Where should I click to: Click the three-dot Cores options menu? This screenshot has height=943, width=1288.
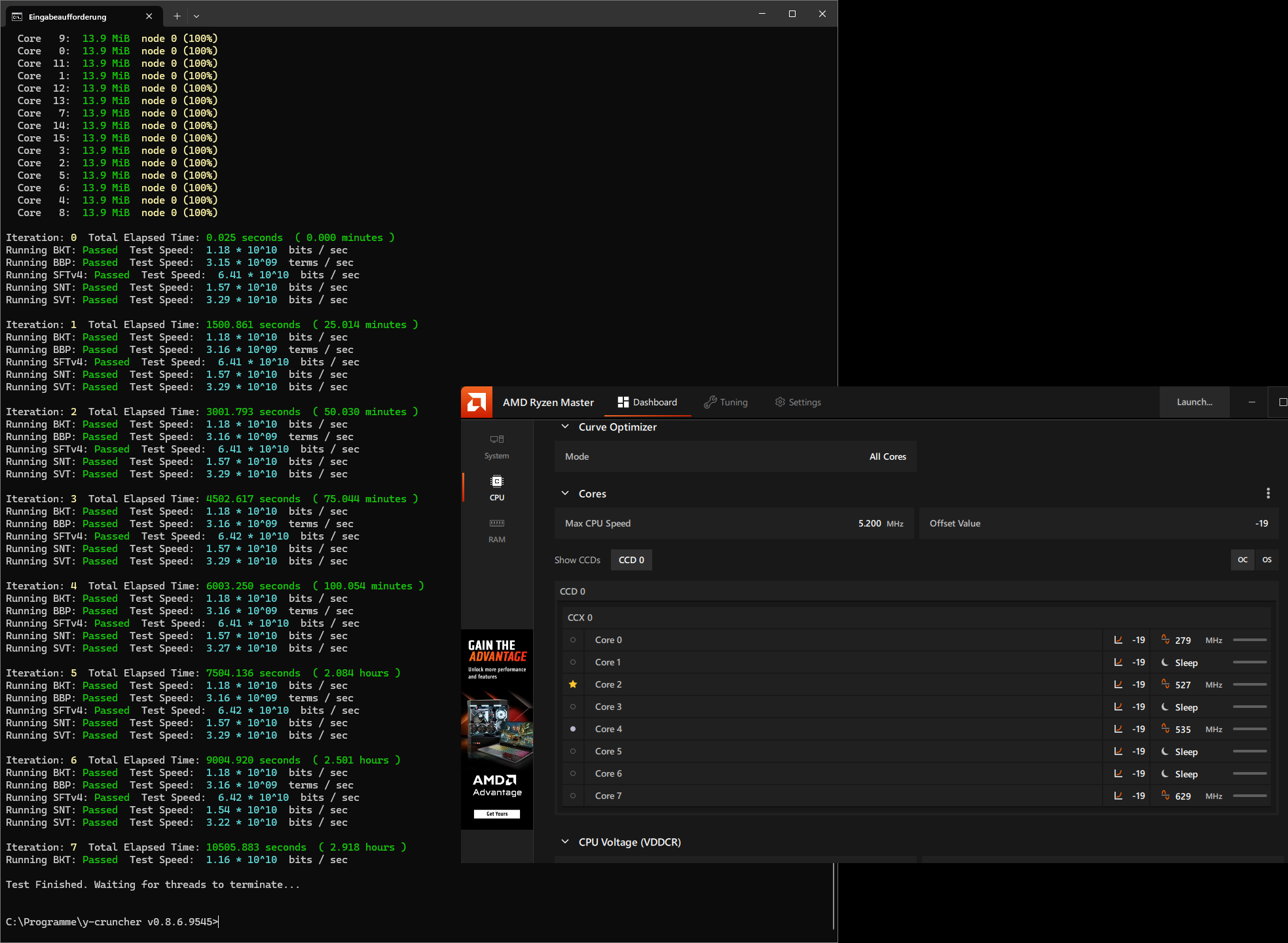pyautogui.click(x=1268, y=493)
